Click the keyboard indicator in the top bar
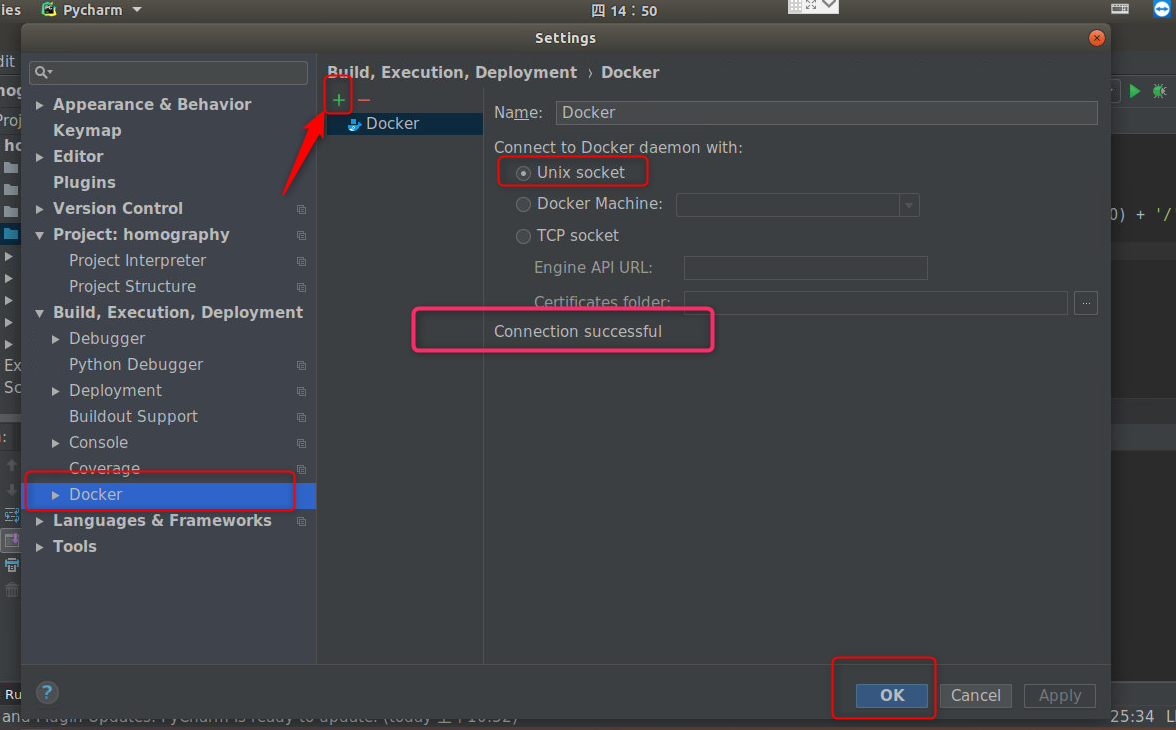1176x730 pixels. coord(1120,9)
